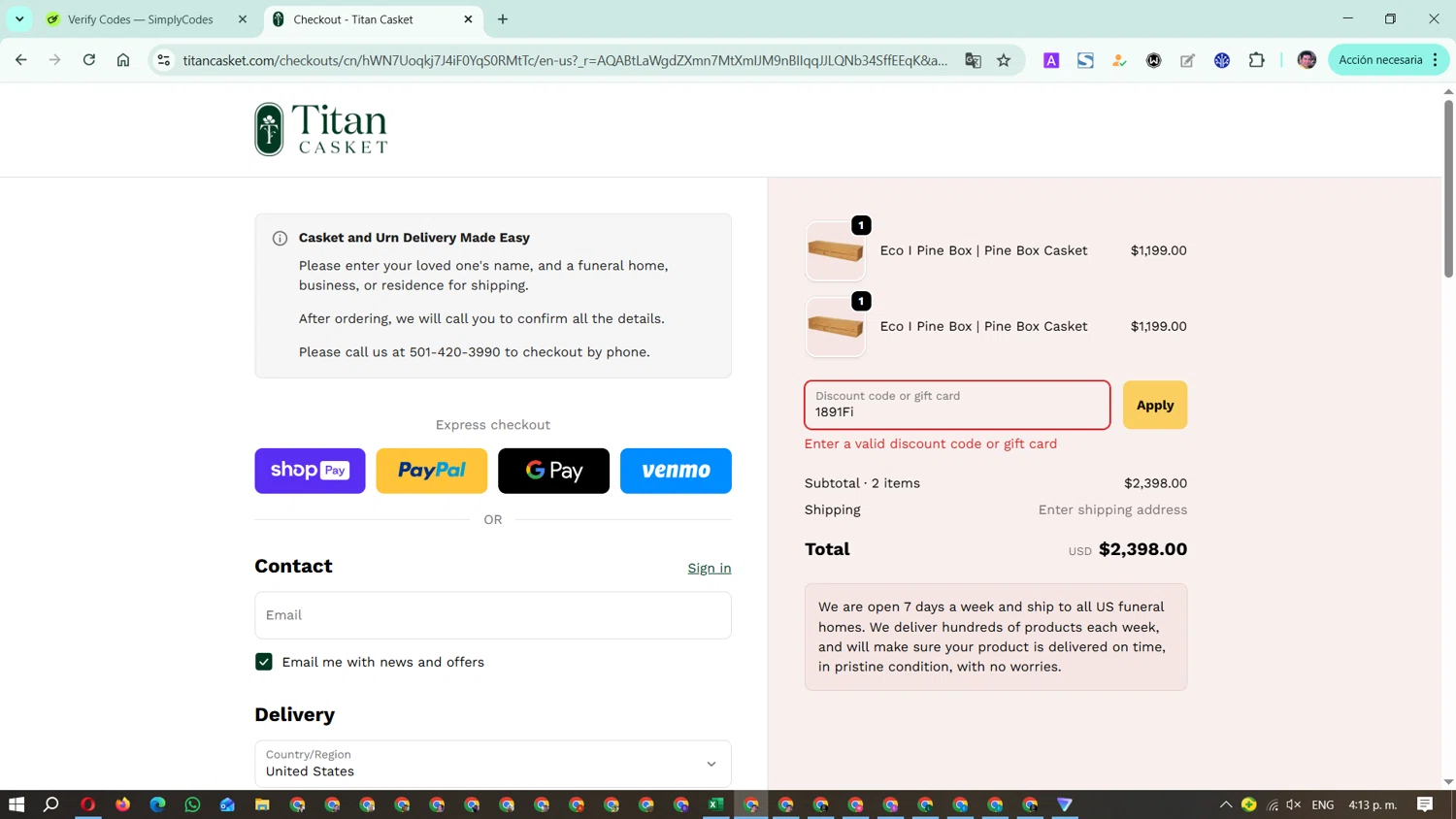Close the Checkout - Titan Casket tab
This screenshot has height=819, width=1456.
[x=468, y=19]
